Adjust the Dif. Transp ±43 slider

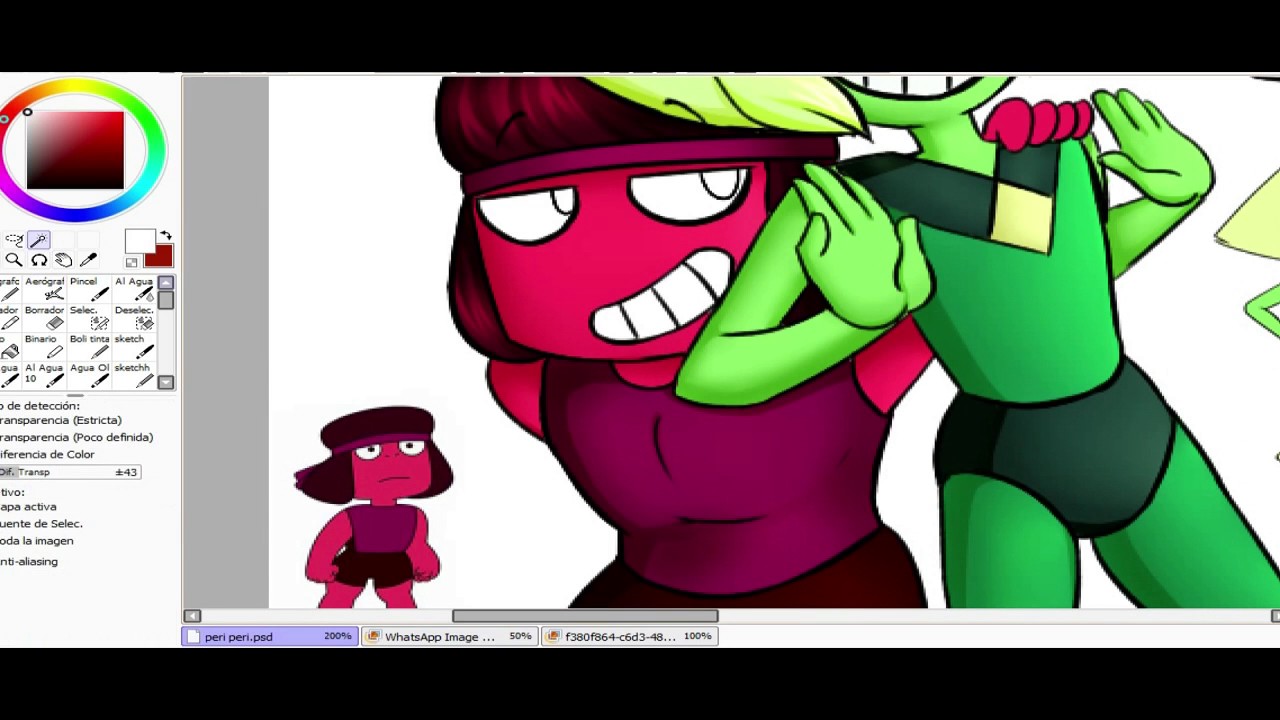click(x=70, y=472)
